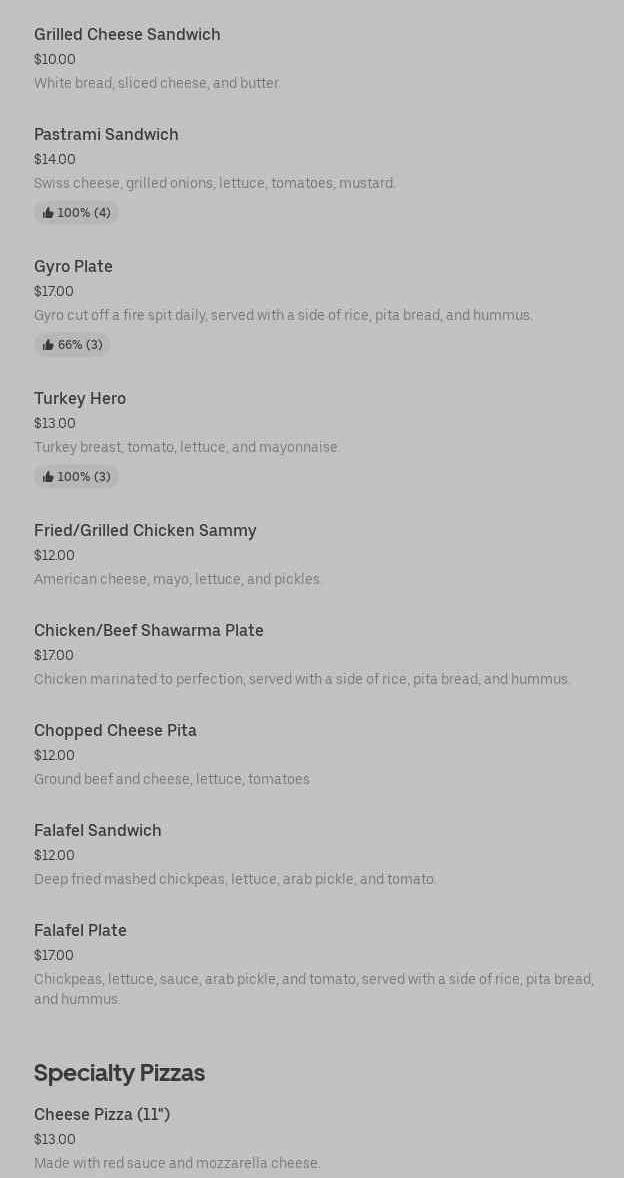Open the Falafel Plate item
The width and height of the screenshot is (624, 1178).
point(80,931)
